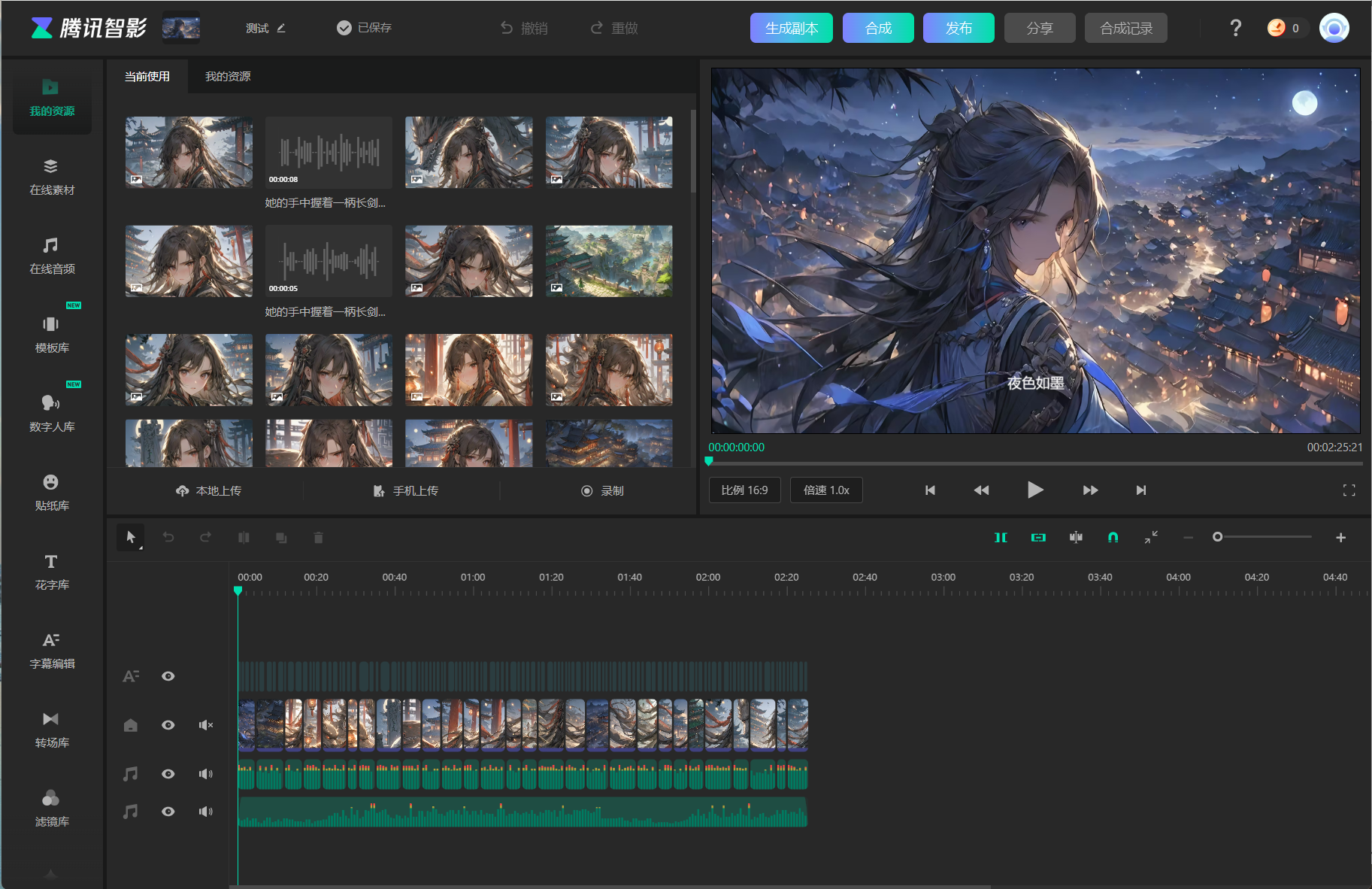The image size is (1372, 889).
Task: Switch to the 我的资源 tab
Action: click(x=228, y=77)
